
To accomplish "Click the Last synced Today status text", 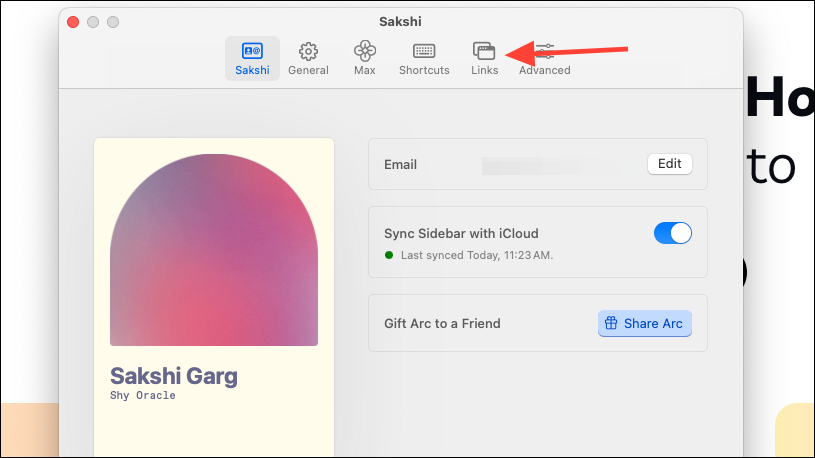I will [477, 255].
